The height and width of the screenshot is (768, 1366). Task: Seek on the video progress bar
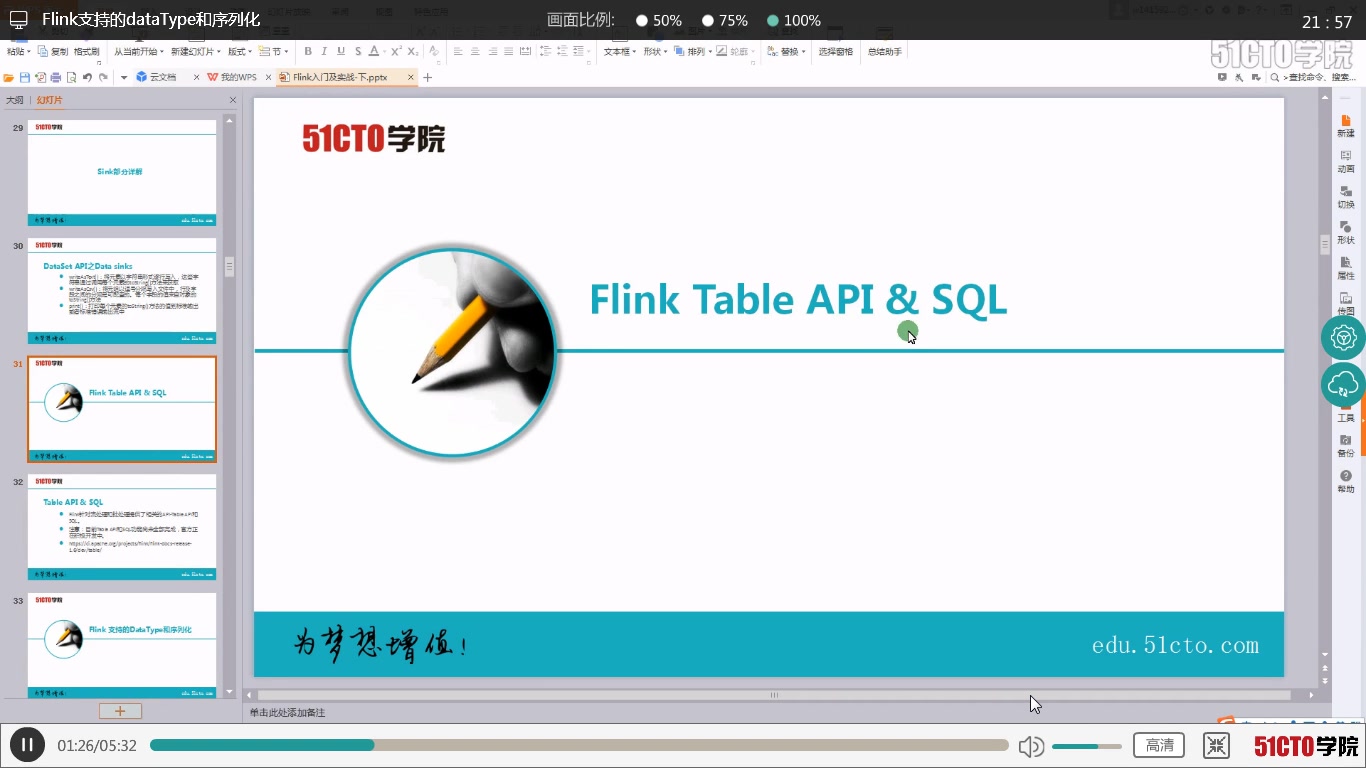(x=579, y=745)
